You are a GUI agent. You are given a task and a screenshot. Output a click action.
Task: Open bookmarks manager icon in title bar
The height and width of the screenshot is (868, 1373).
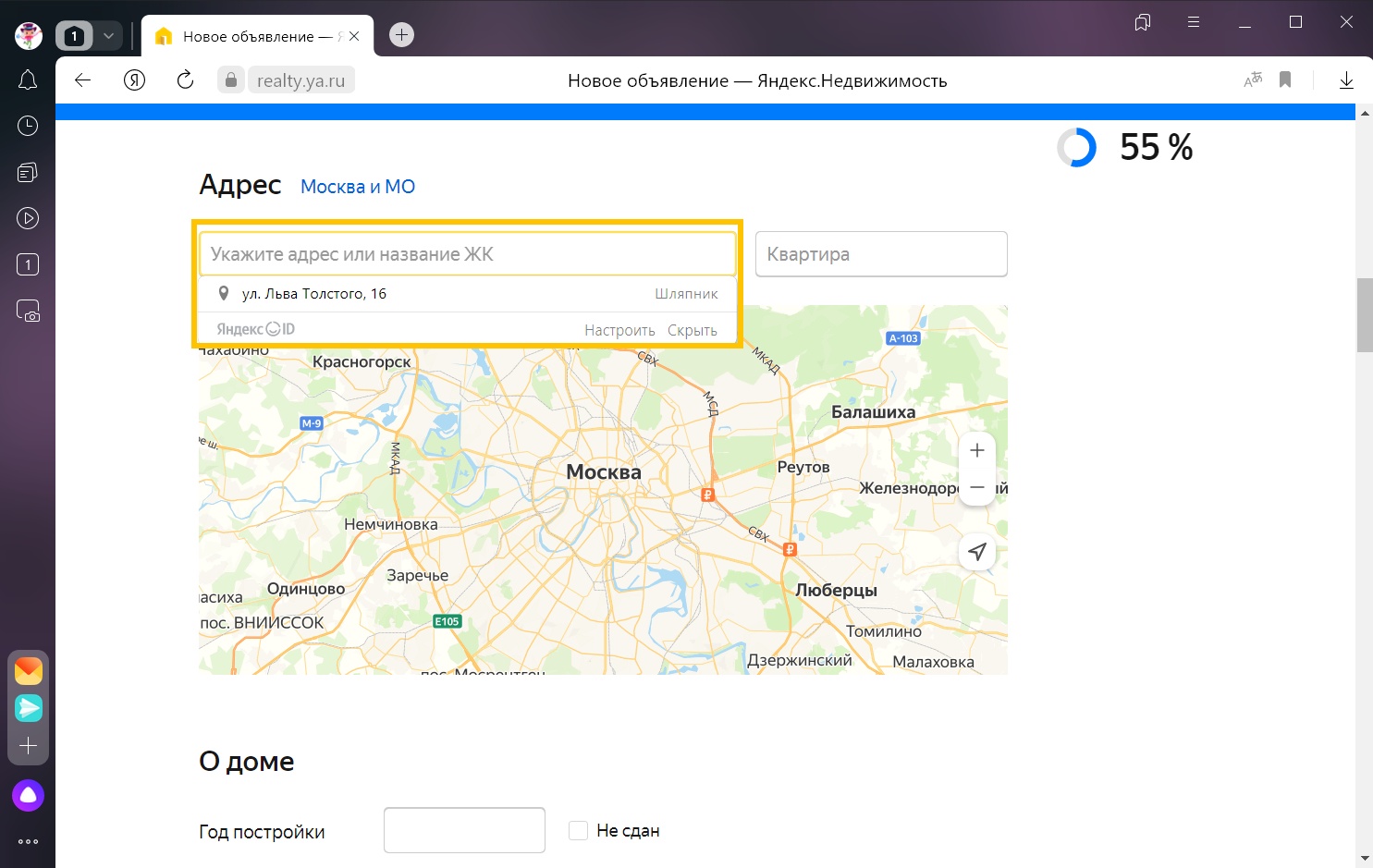tap(1143, 22)
